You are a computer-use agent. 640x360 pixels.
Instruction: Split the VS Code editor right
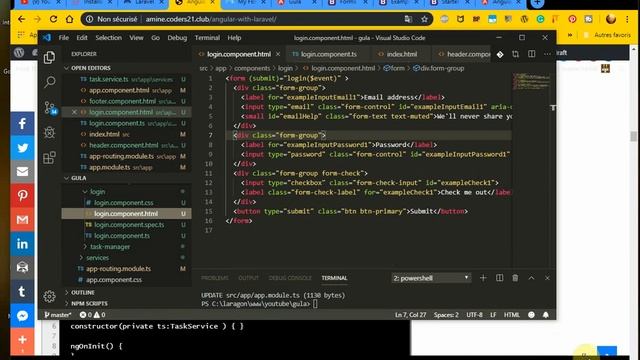tap(531, 54)
